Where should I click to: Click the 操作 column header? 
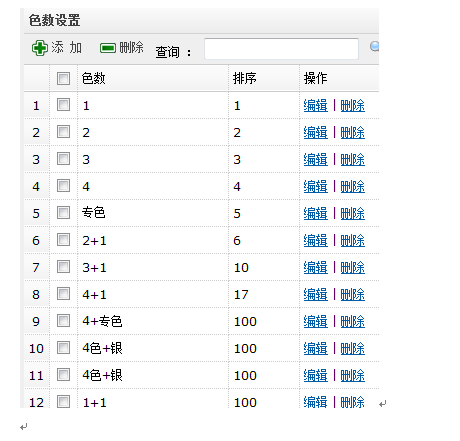[316, 79]
